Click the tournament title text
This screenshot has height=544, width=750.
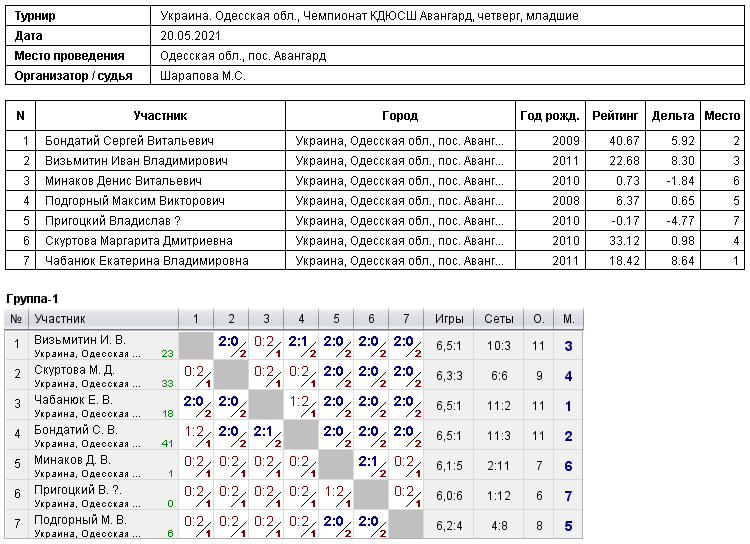click(x=369, y=16)
